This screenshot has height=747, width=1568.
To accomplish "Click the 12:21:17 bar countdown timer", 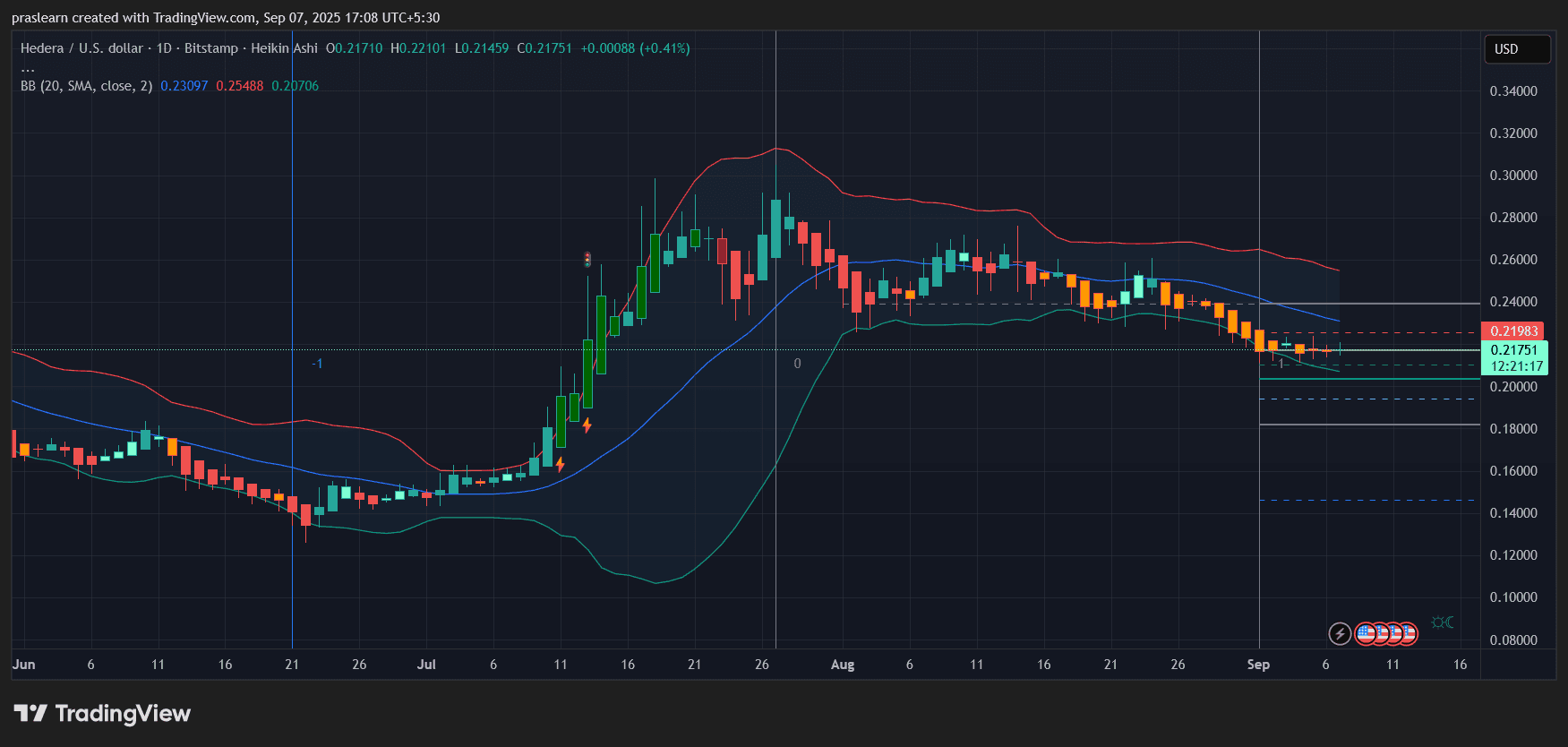I will coord(1516,366).
